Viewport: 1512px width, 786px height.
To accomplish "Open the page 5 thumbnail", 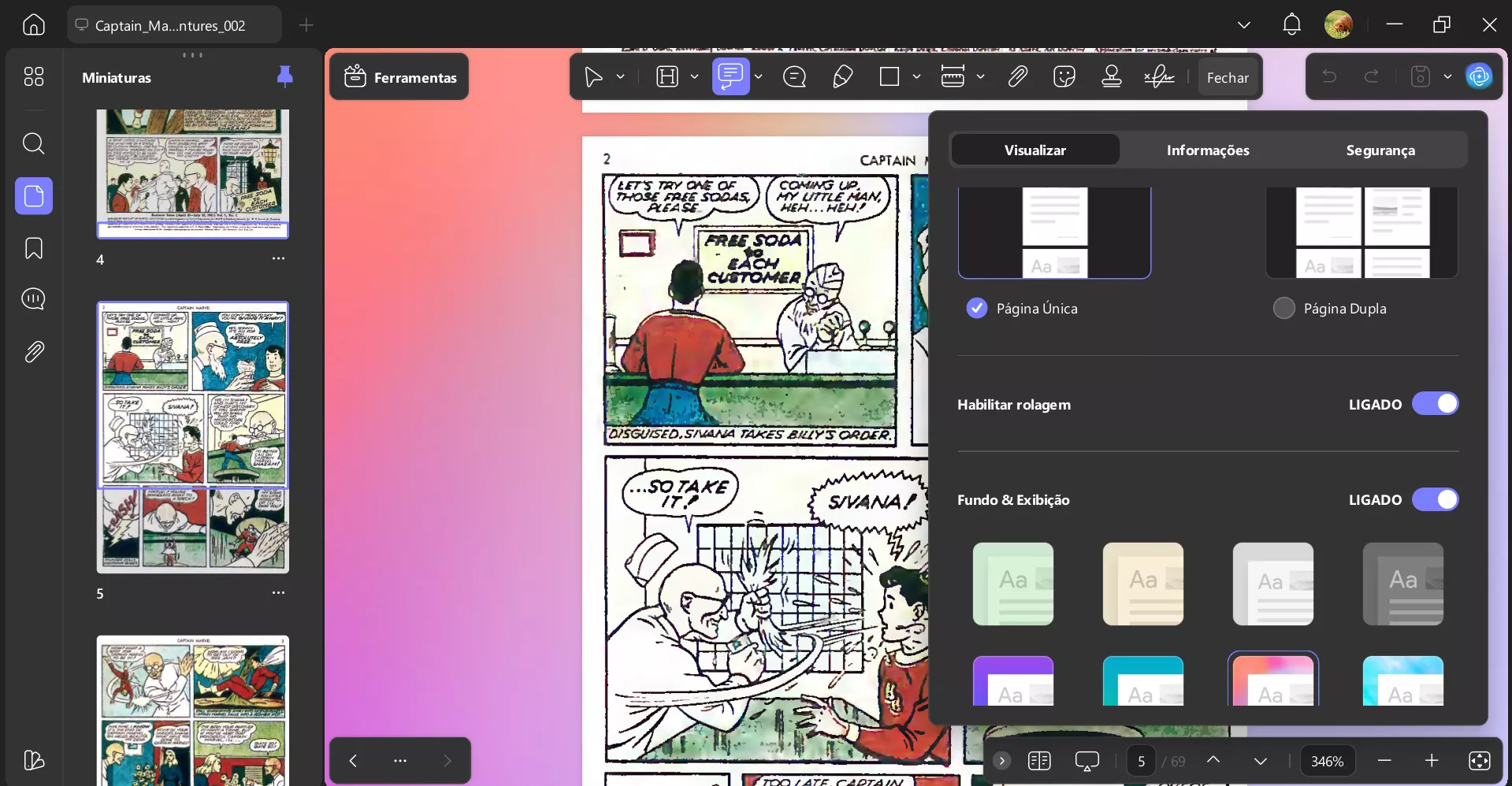I will (193, 437).
